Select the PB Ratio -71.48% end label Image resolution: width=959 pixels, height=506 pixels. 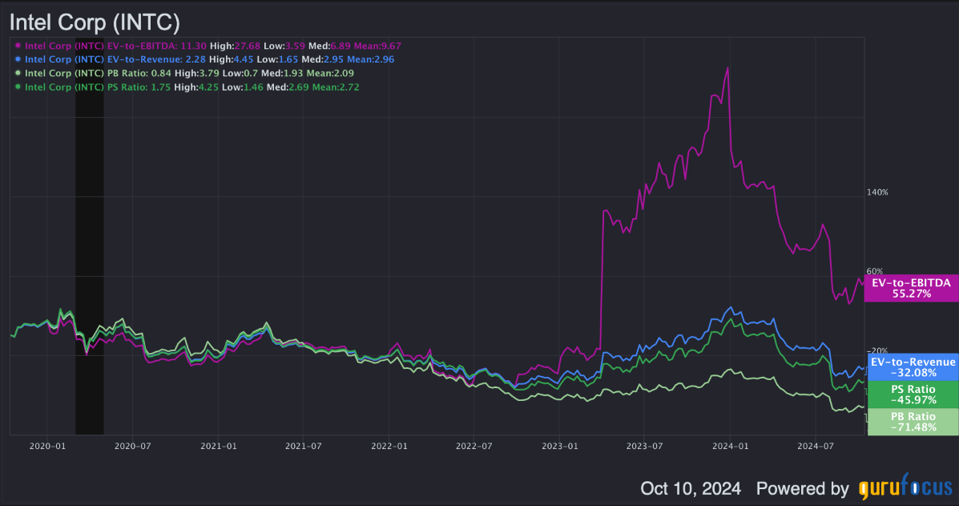[x=900, y=421]
